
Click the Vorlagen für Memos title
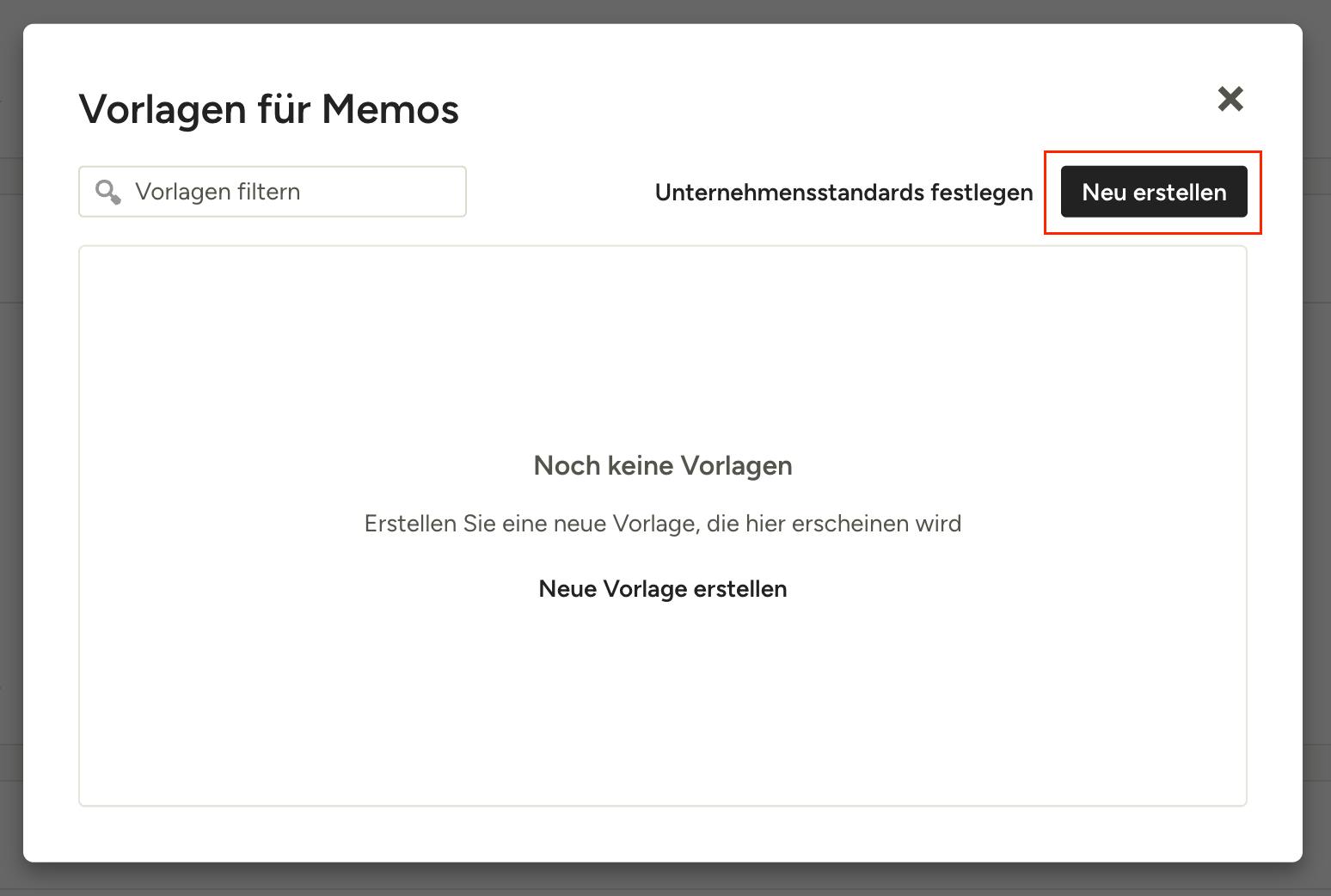point(269,109)
